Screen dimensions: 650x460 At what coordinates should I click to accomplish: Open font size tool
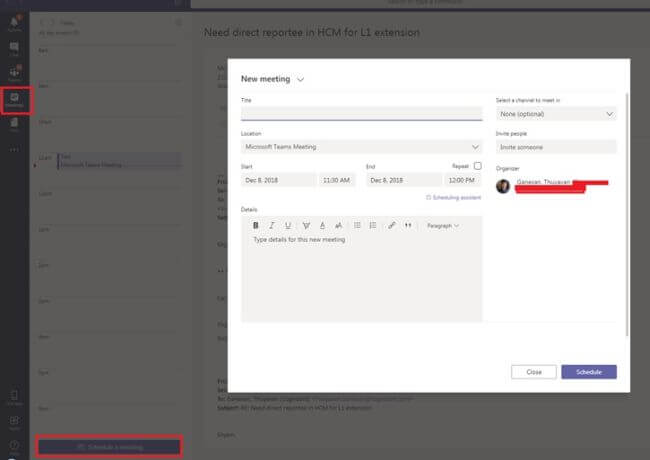point(338,225)
